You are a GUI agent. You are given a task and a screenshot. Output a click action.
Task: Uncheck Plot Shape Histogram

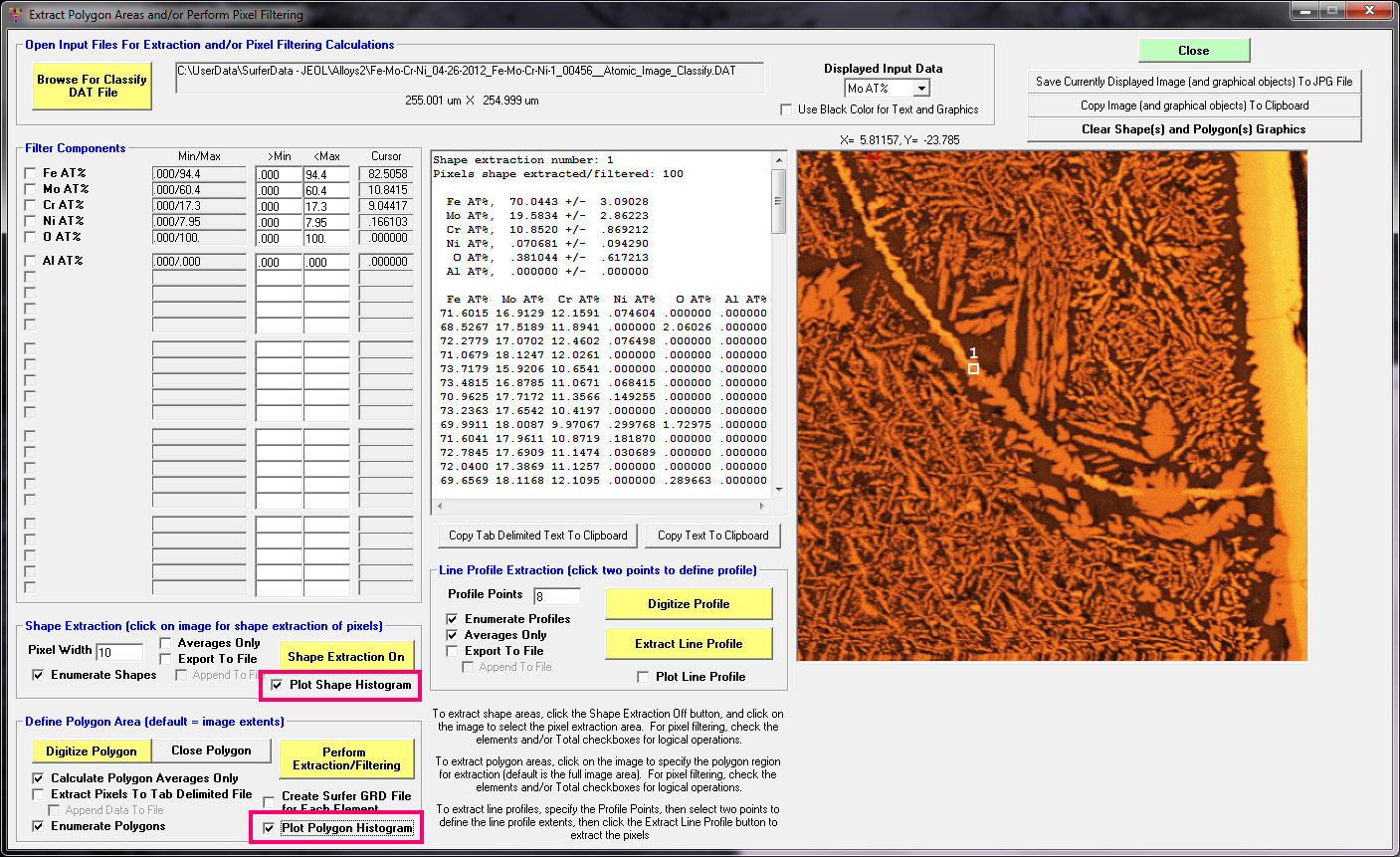(x=277, y=685)
